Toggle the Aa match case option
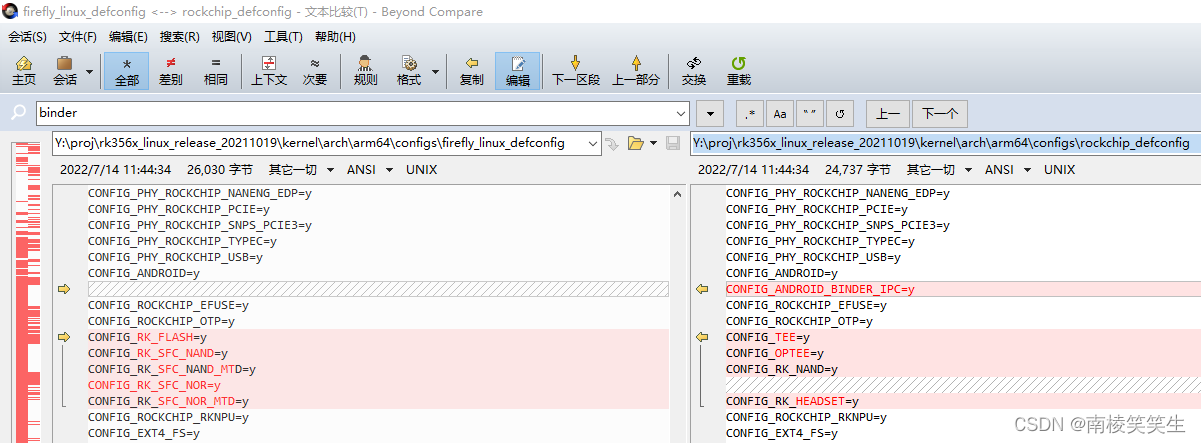Viewport: 1201px width, 443px height. [x=780, y=113]
